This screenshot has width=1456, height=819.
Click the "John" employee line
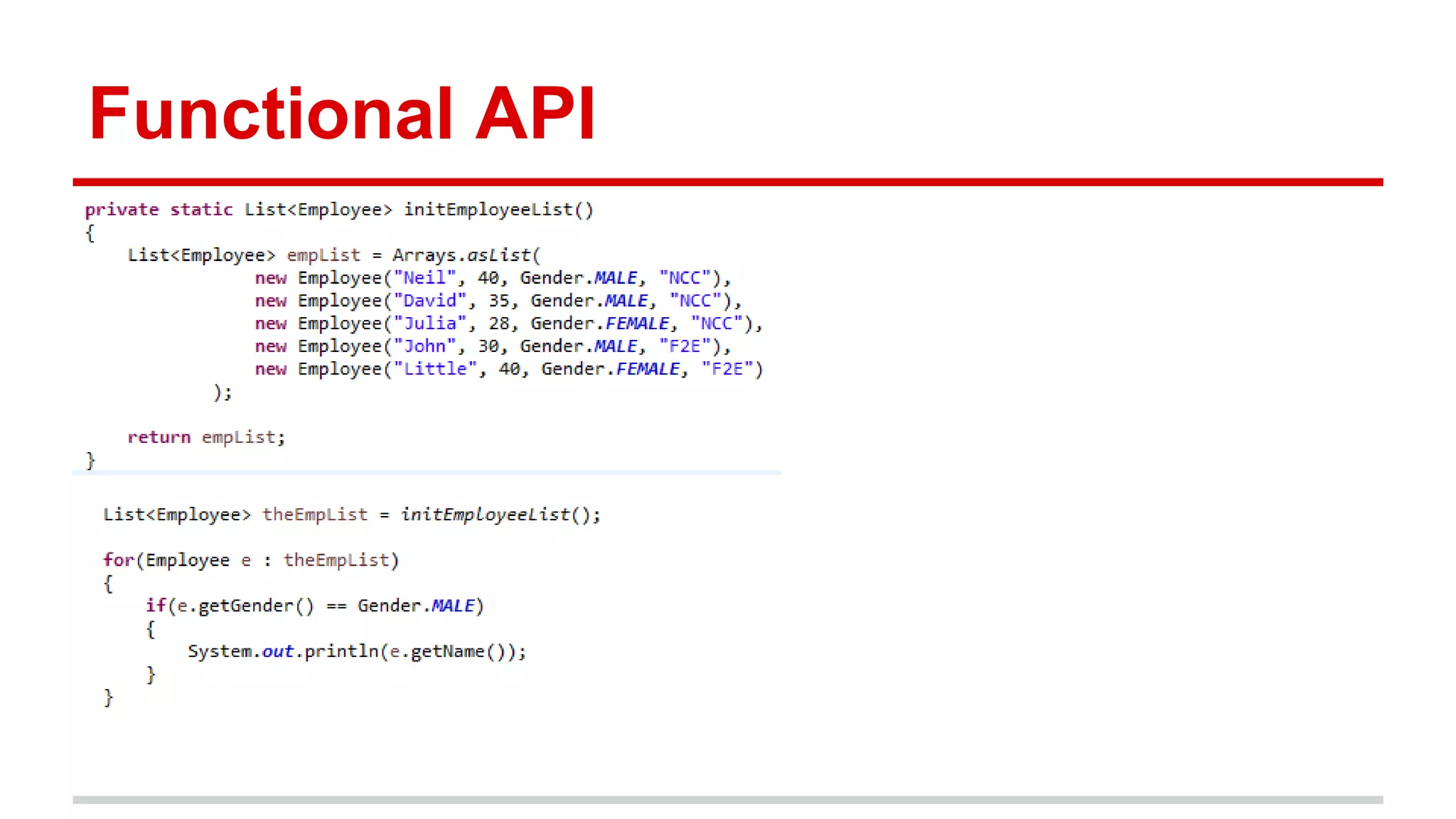[x=492, y=346]
